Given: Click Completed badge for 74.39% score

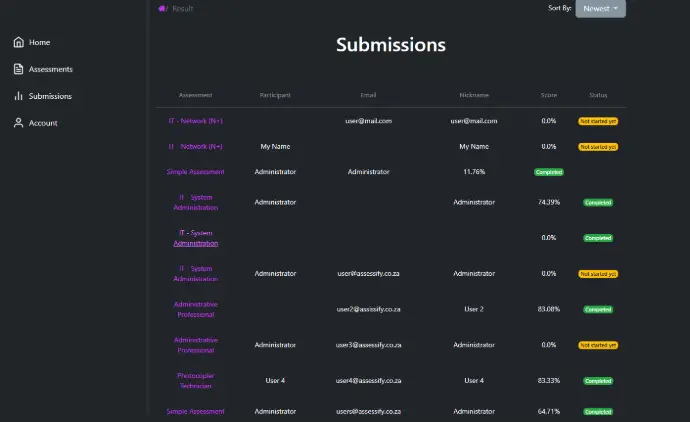Looking at the screenshot, I should click(x=598, y=202).
